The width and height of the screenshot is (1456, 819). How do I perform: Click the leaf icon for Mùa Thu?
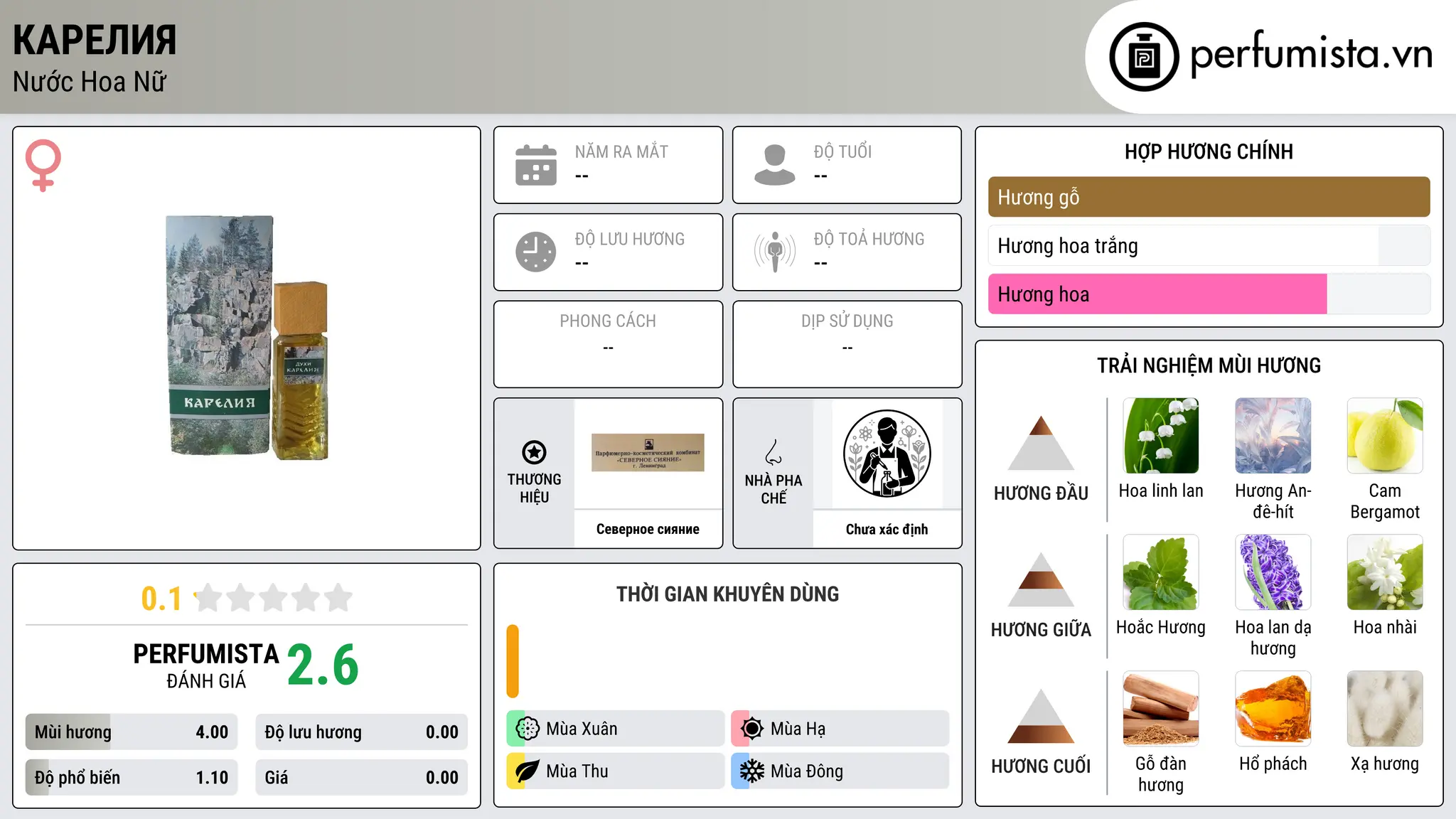tap(528, 771)
